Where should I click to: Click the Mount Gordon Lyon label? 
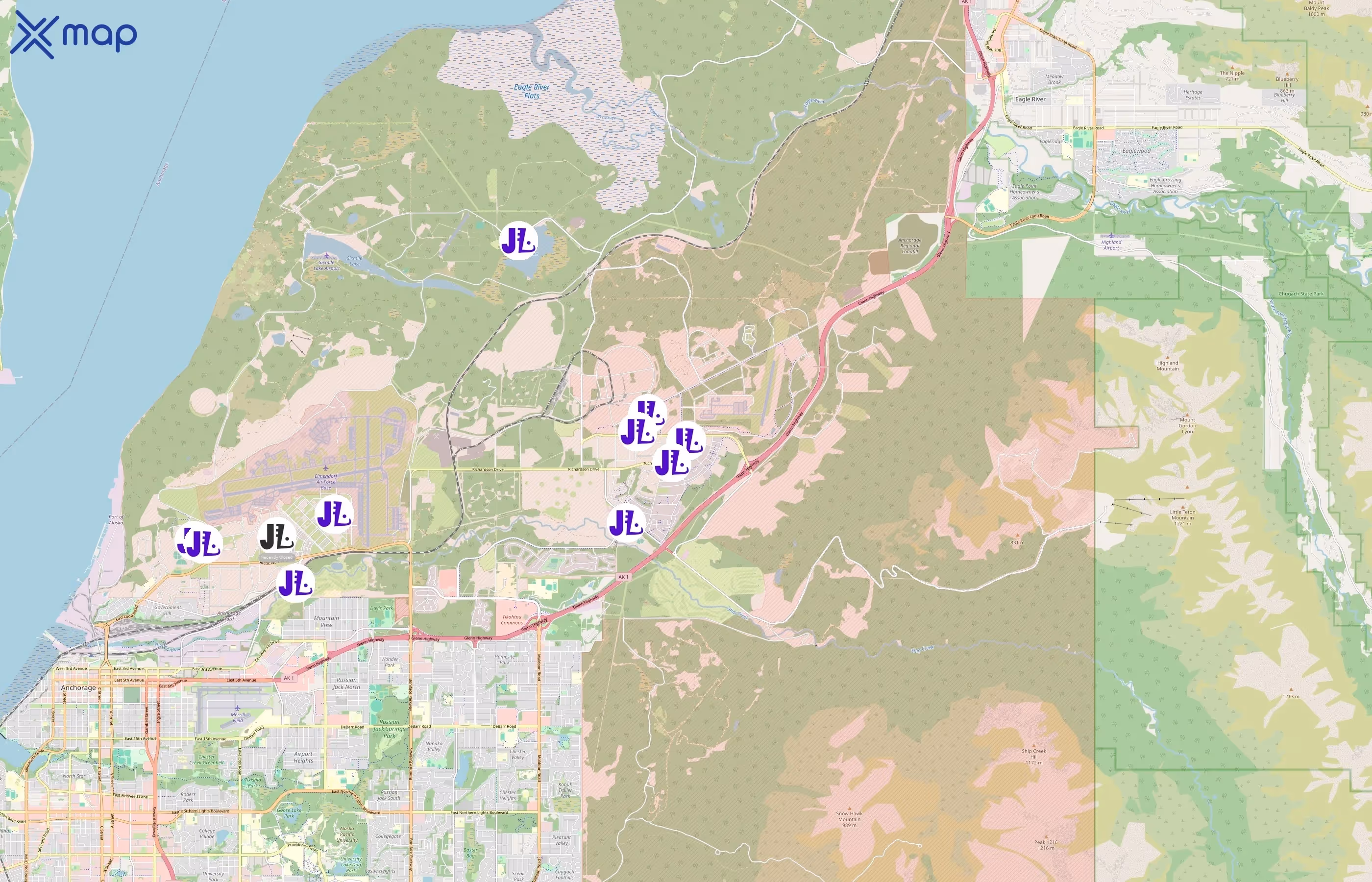[x=1187, y=425]
